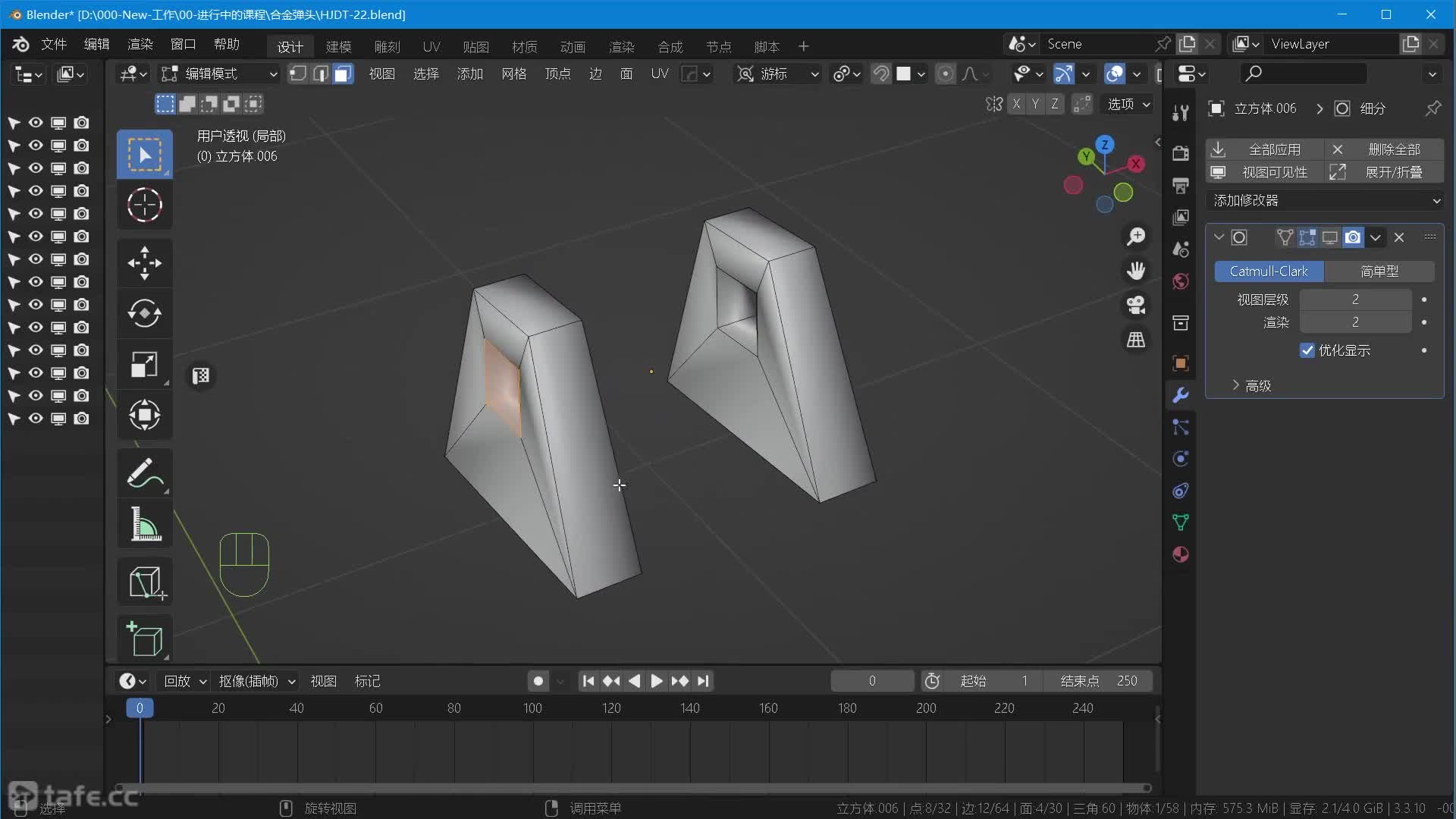Click the camera view icon
Screen dimensions: 1456x819
pos(1135,305)
